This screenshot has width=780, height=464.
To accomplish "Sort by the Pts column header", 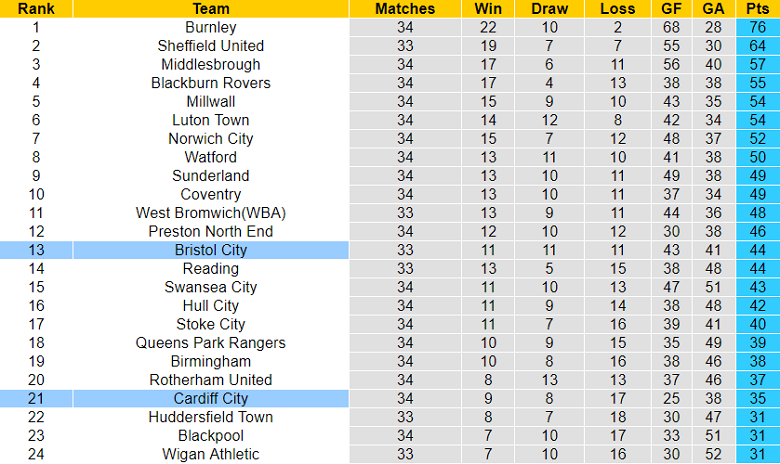I will tap(760, 9).
